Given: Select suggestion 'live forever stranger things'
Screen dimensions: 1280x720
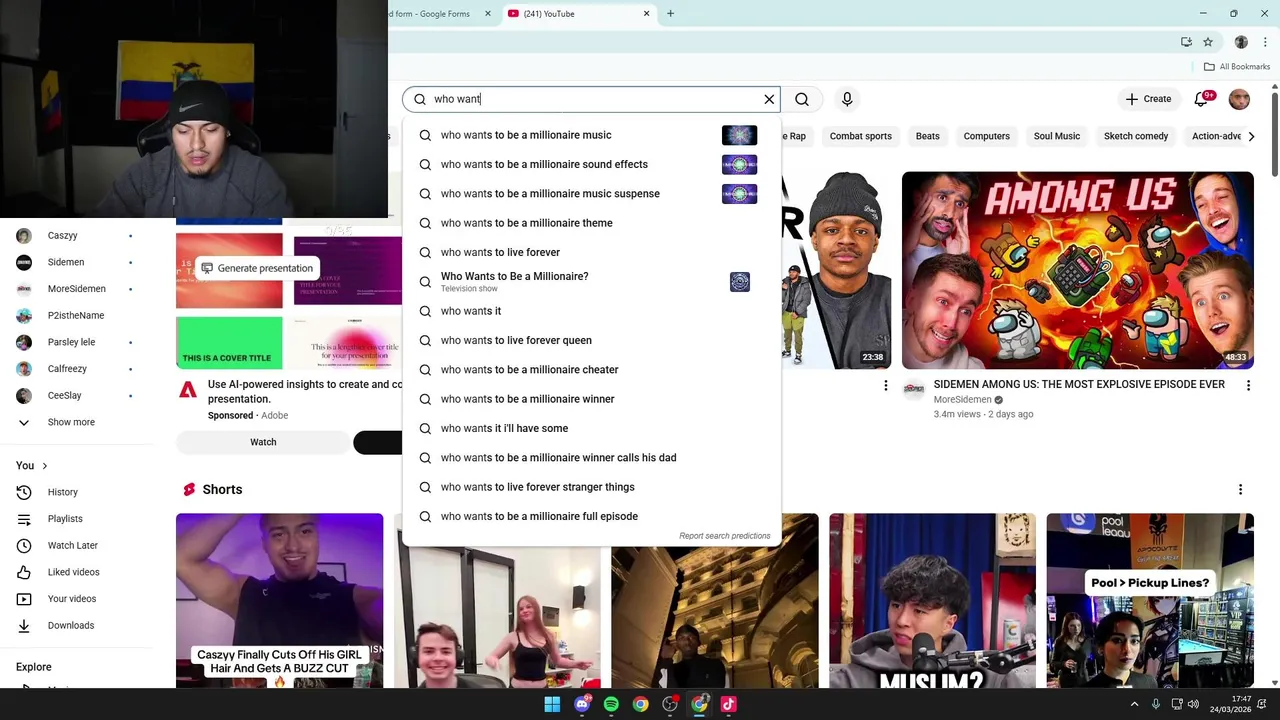Looking at the screenshot, I should 590,487.
